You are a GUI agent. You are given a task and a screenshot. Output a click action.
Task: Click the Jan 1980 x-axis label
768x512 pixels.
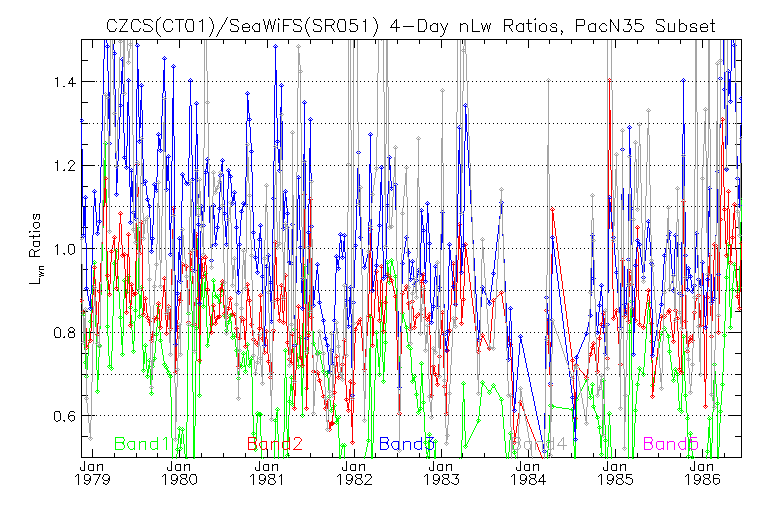(x=179, y=473)
